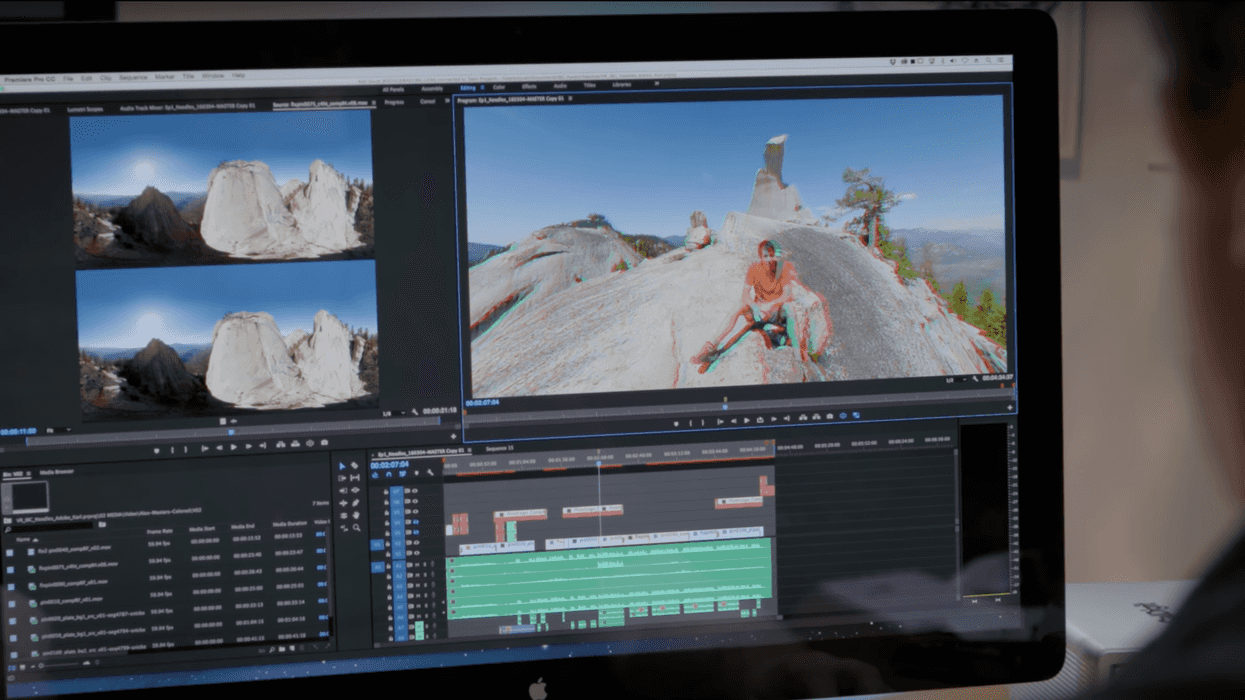Viewport: 1245px width, 700px height.
Task: Toggle lock on topmost video track
Action: click(386, 492)
